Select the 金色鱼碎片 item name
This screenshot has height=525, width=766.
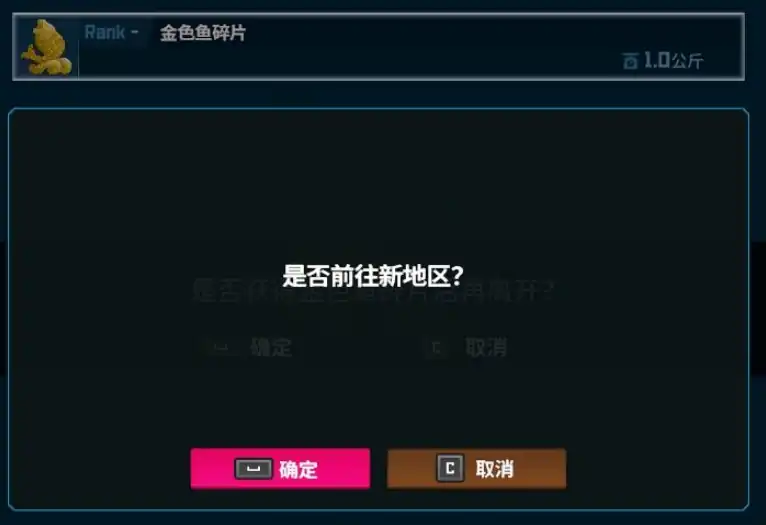(203, 33)
